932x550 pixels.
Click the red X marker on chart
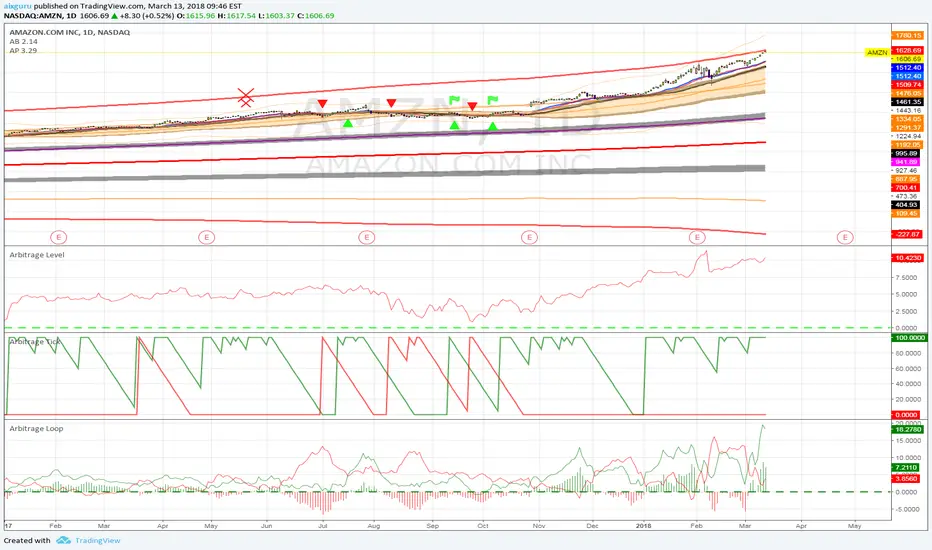(245, 98)
